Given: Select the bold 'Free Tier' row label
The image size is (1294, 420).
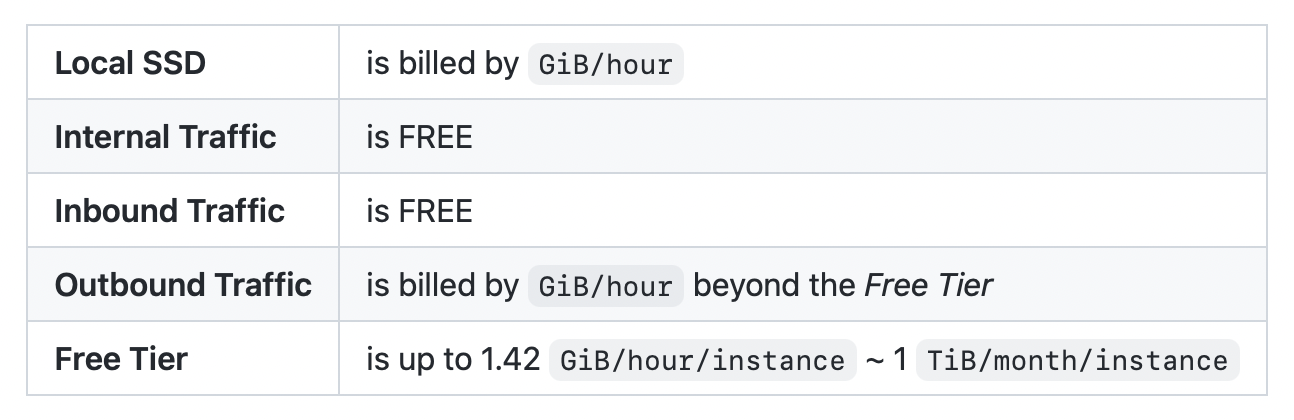Looking at the screenshot, I should tap(121, 359).
